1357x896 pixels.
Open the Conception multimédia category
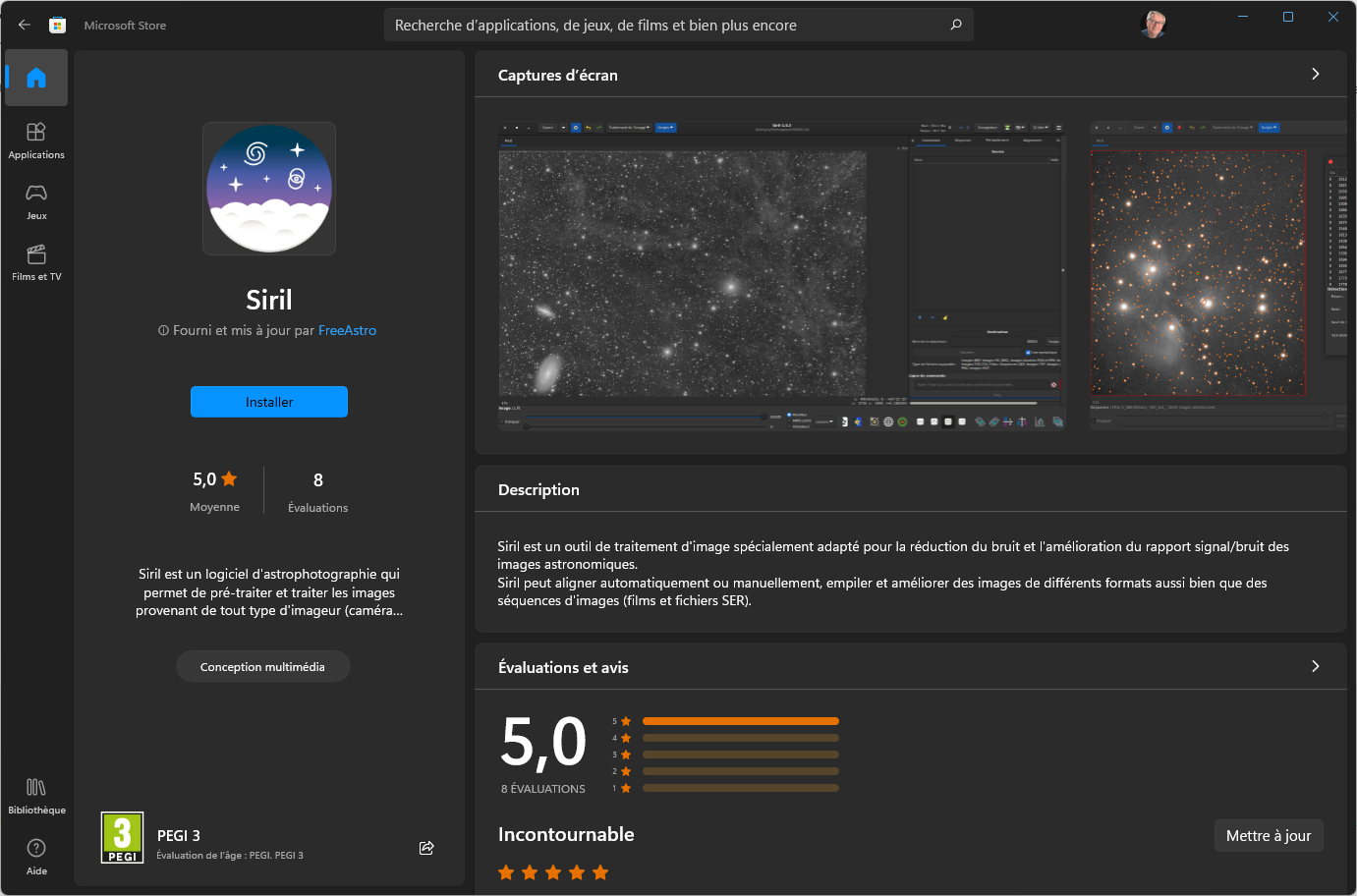click(x=263, y=666)
